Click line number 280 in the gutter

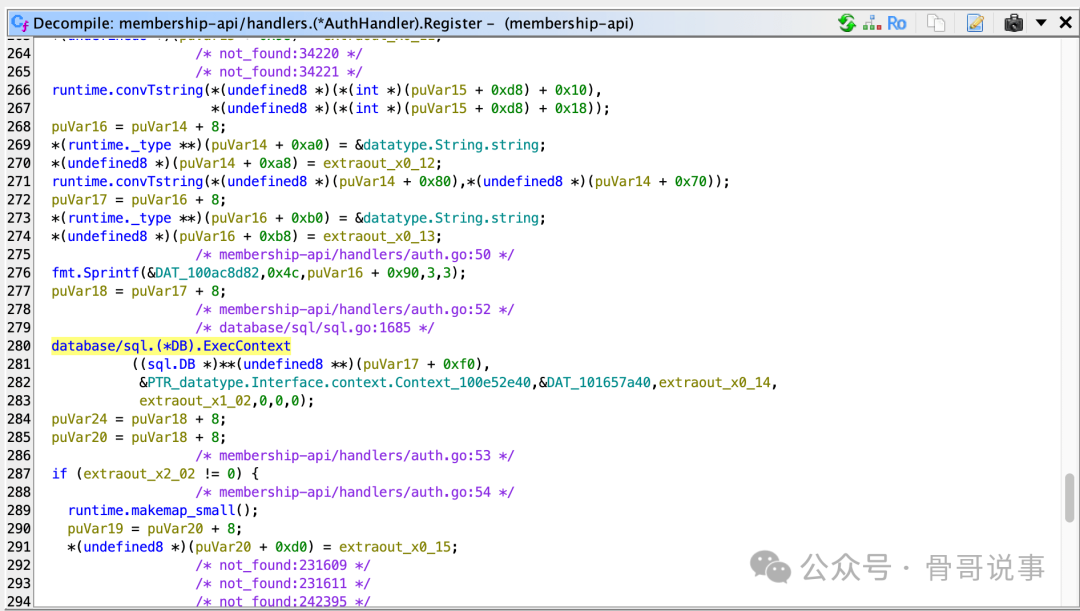(x=18, y=346)
